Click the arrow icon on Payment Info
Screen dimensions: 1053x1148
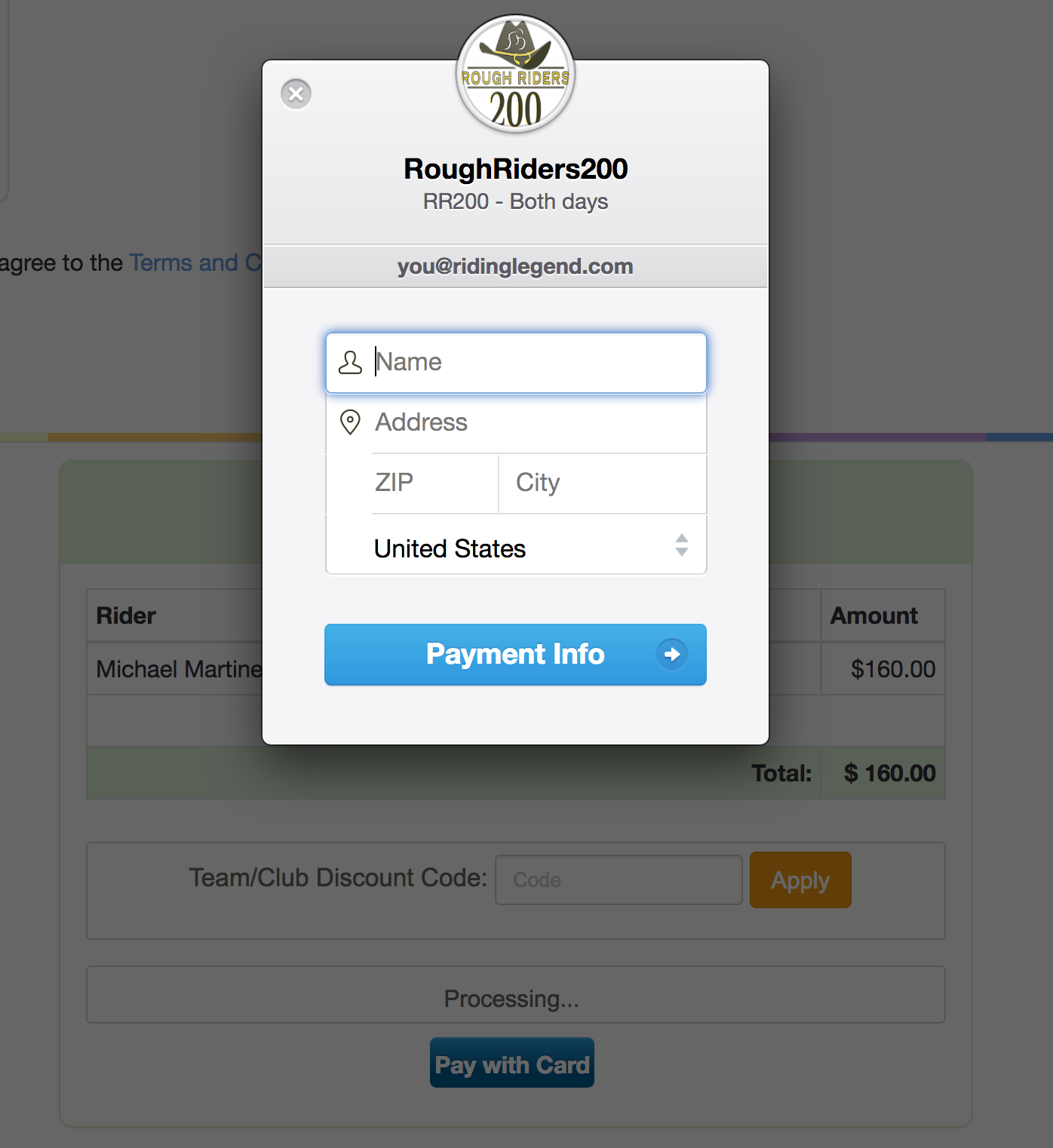671,654
